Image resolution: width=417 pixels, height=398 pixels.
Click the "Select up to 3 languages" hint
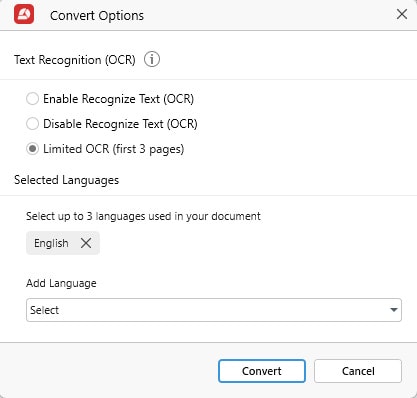click(x=143, y=216)
